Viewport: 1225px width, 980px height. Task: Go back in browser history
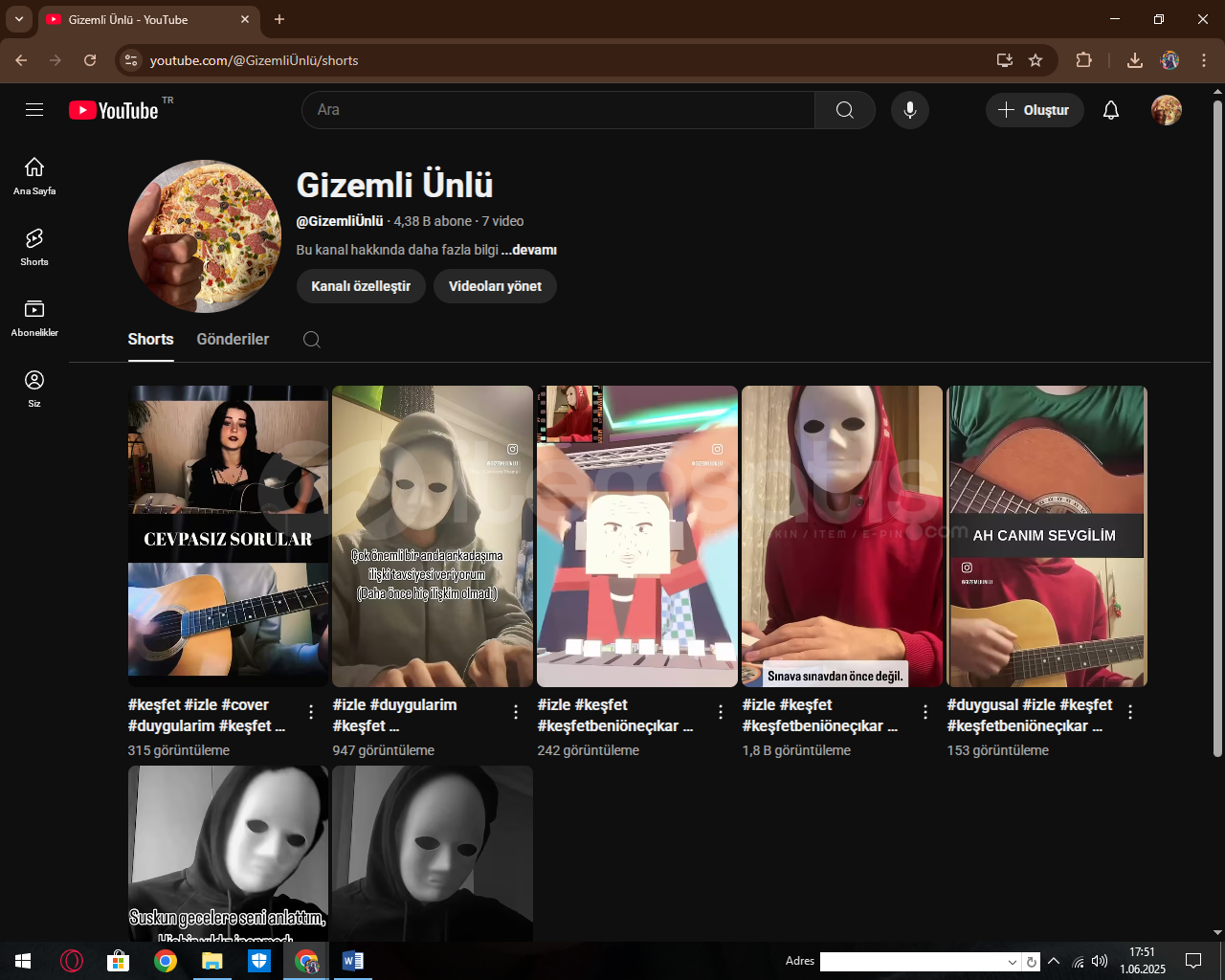[x=21, y=60]
